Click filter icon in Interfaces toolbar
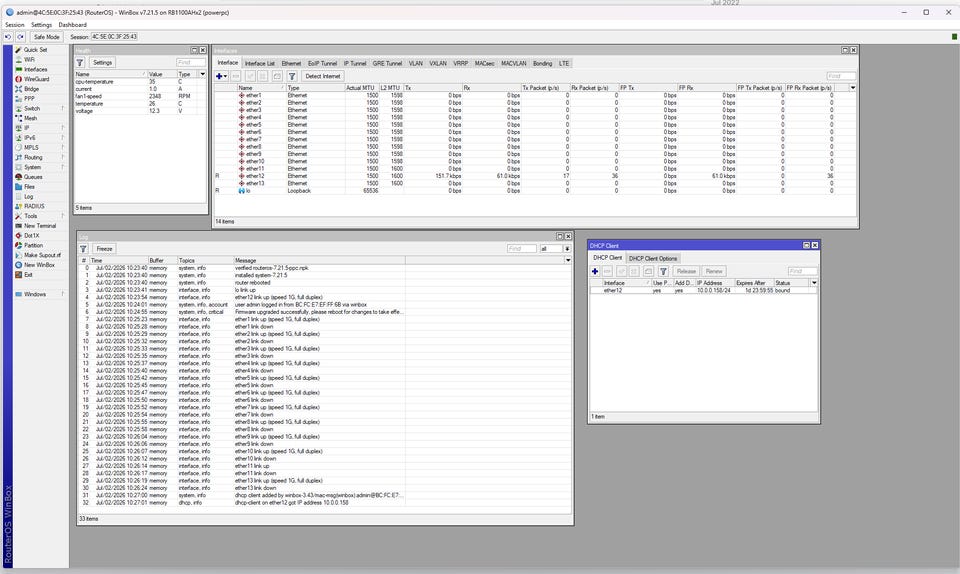This screenshot has height=574, width=960. 292,76
